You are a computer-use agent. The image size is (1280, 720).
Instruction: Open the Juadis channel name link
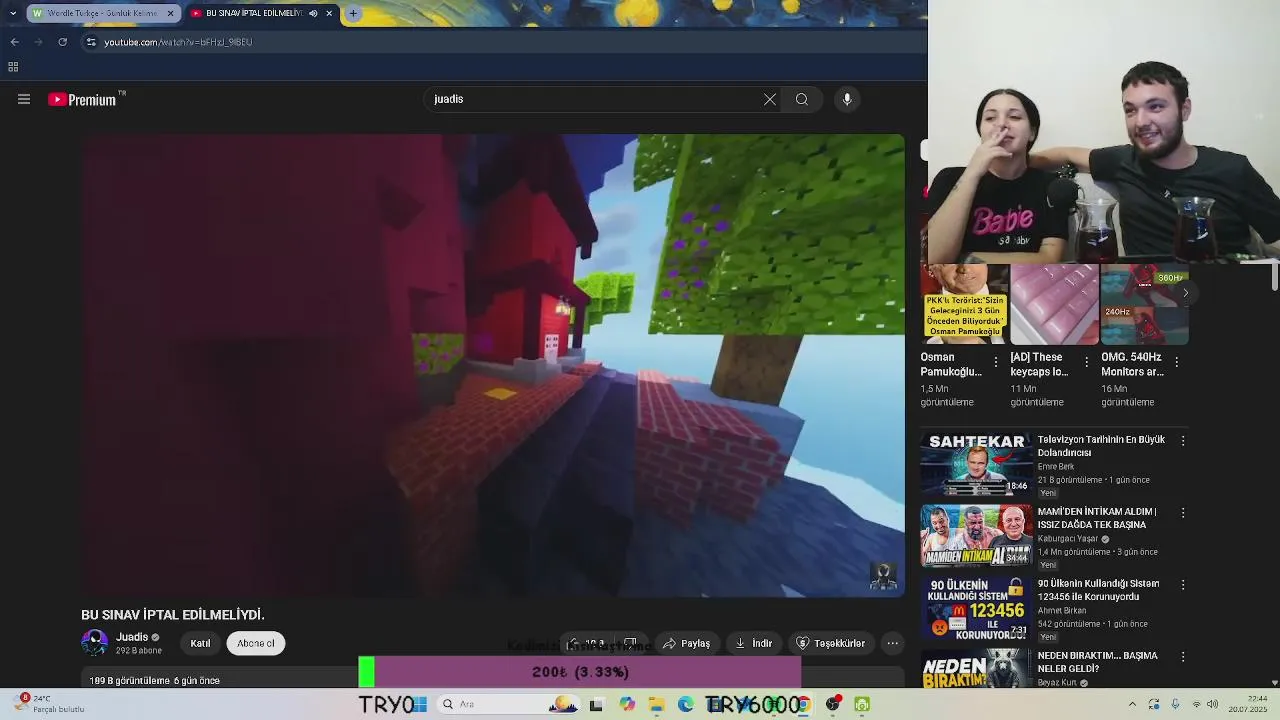tap(132, 637)
